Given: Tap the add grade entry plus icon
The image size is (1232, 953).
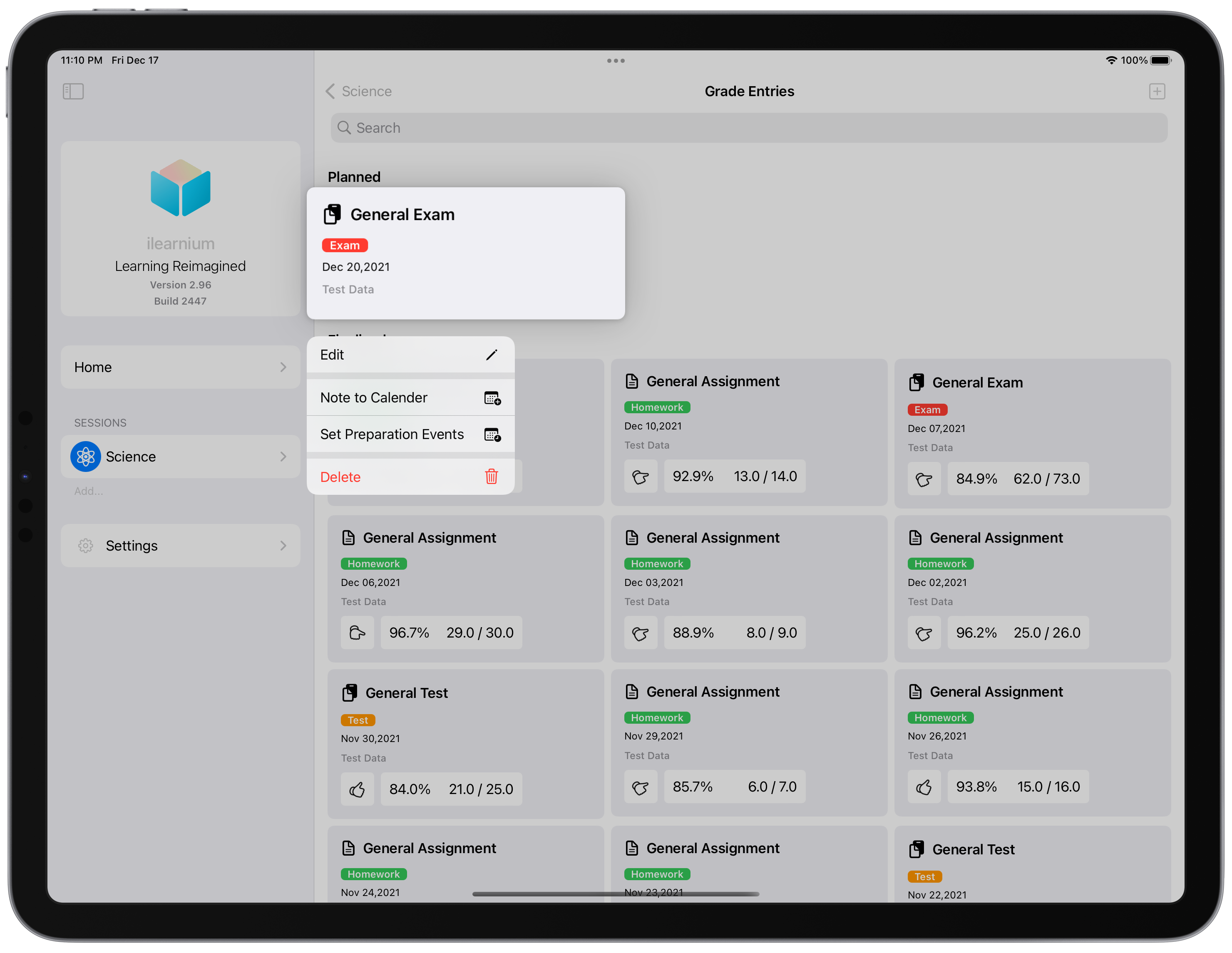Looking at the screenshot, I should (1156, 92).
